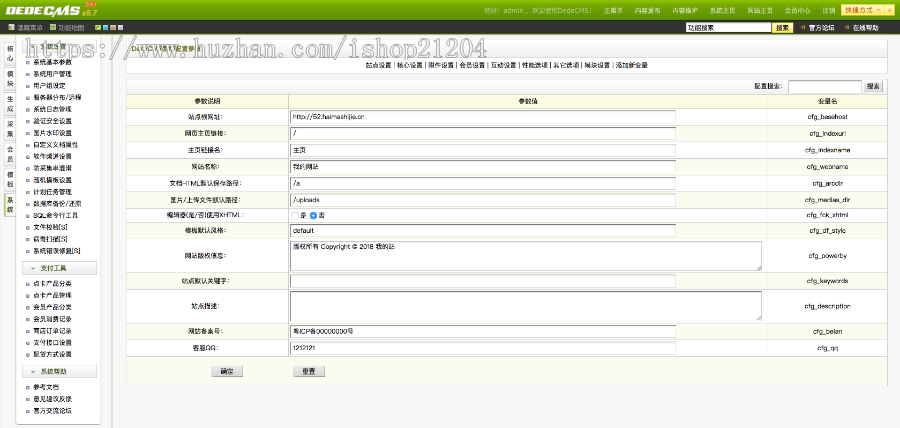Click the 注销 logout link
The width and height of the screenshot is (900, 428).
[x=828, y=10]
